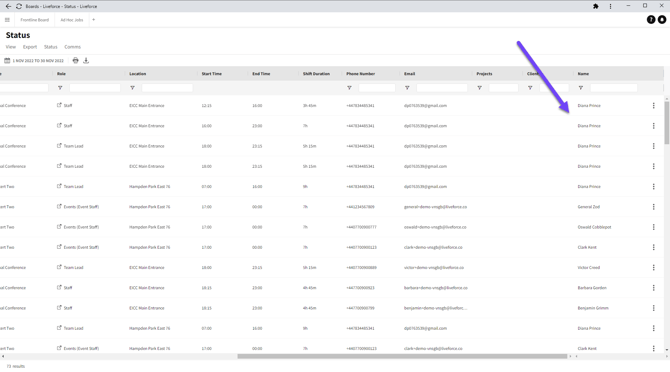The width and height of the screenshot is (670, 372).
Task: Open shift link icon in Benjamin Grimm row
Action: pyautogui.click(x=59, y=308)
